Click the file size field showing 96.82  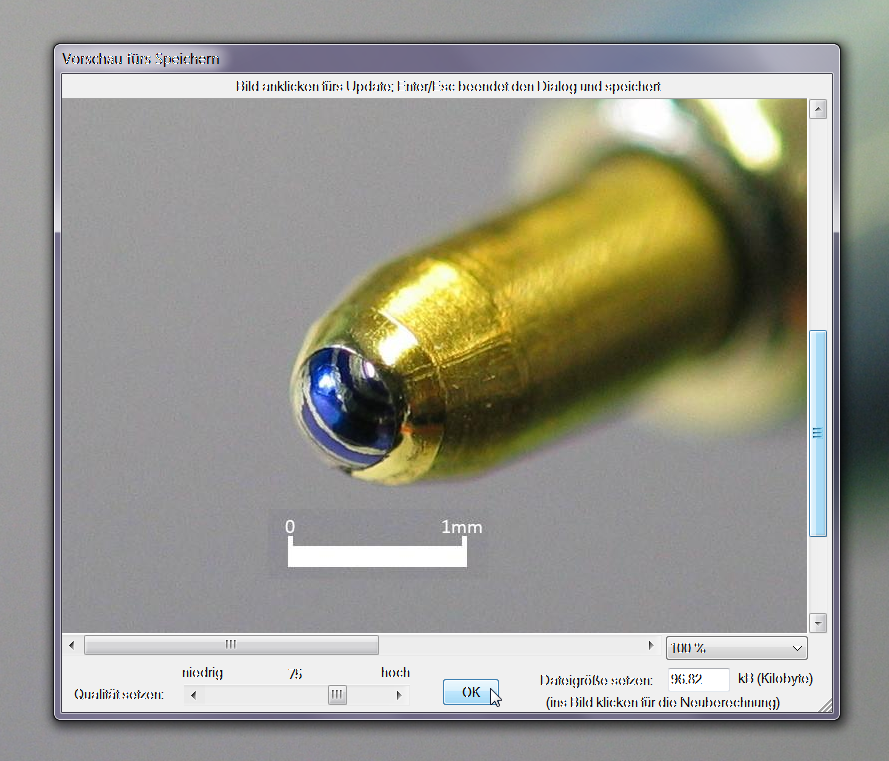698,679
